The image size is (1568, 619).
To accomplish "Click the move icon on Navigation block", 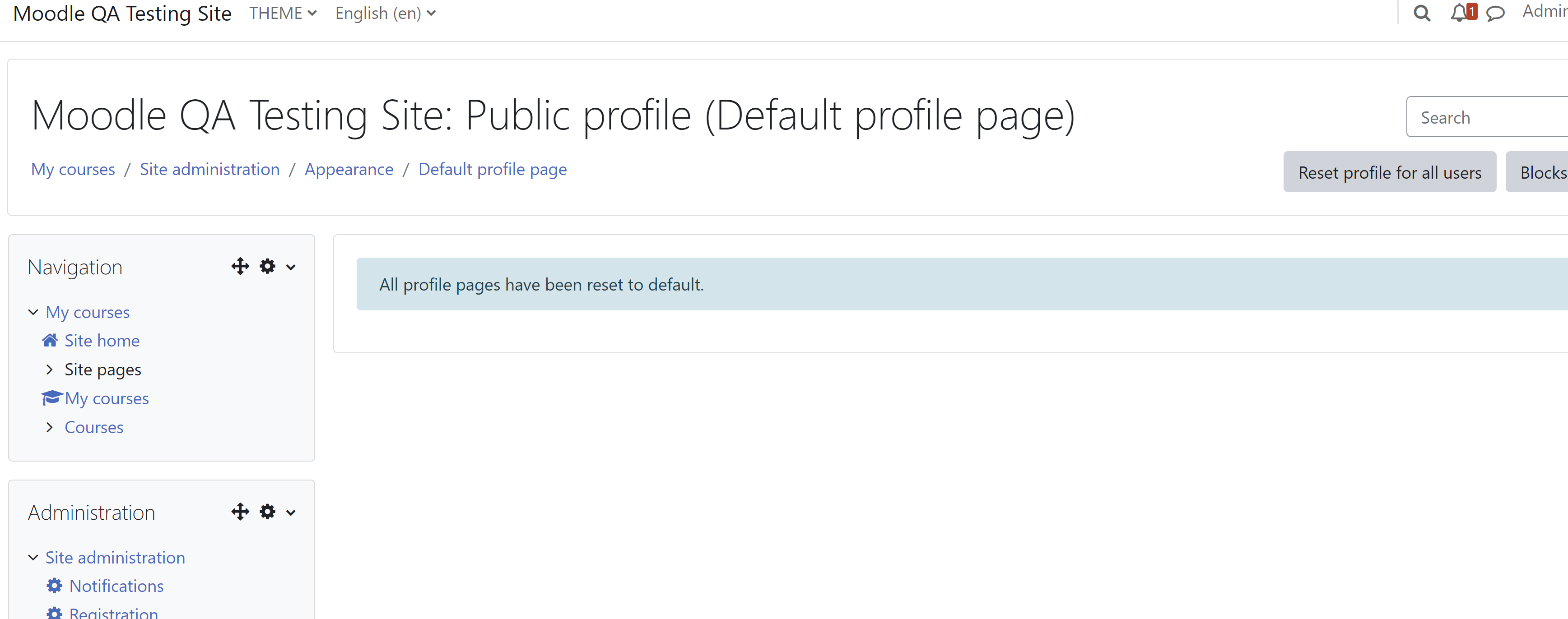I will click(x=240, y=266).
